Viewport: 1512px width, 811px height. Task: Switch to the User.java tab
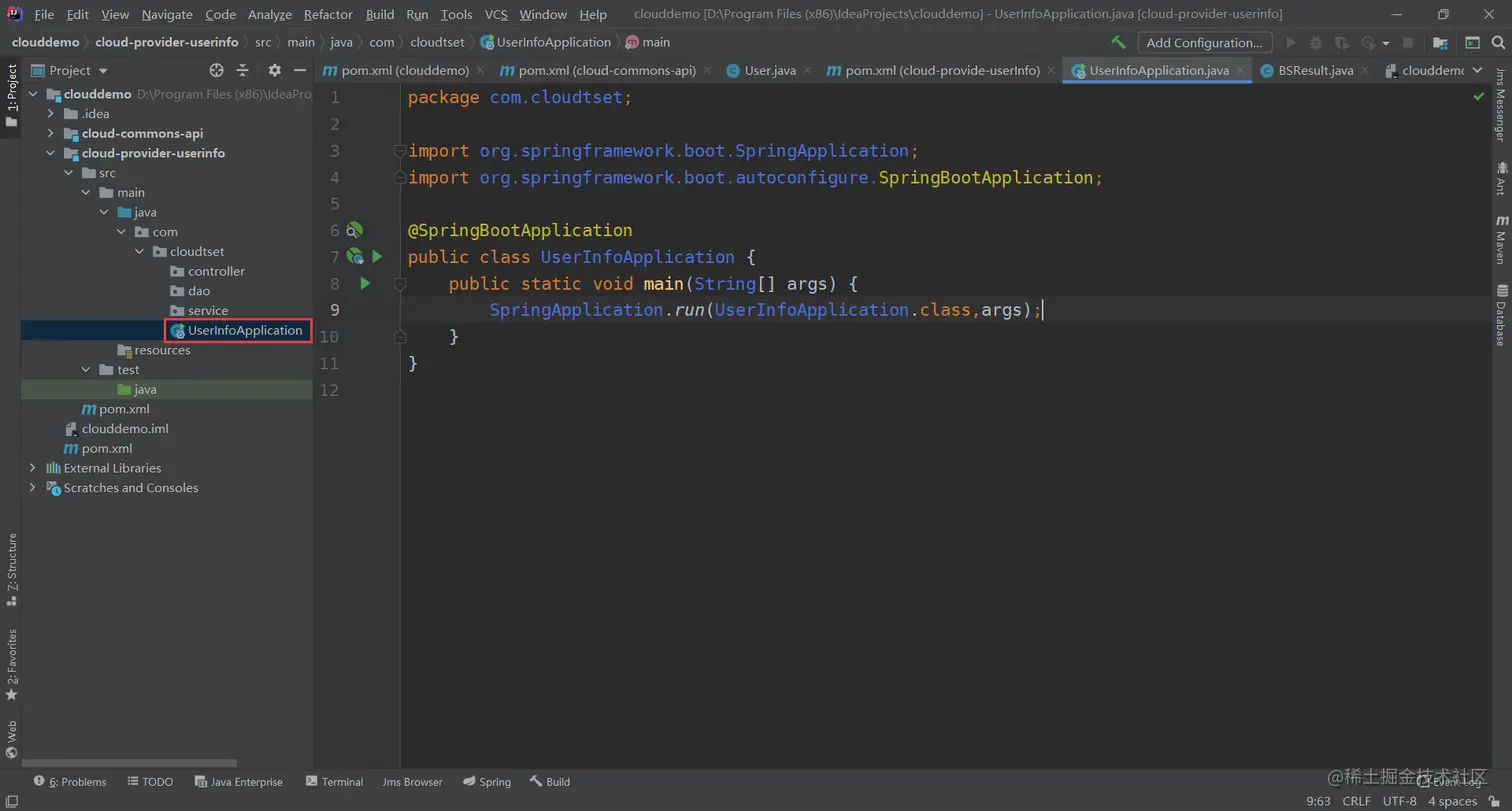coord(769,71)
